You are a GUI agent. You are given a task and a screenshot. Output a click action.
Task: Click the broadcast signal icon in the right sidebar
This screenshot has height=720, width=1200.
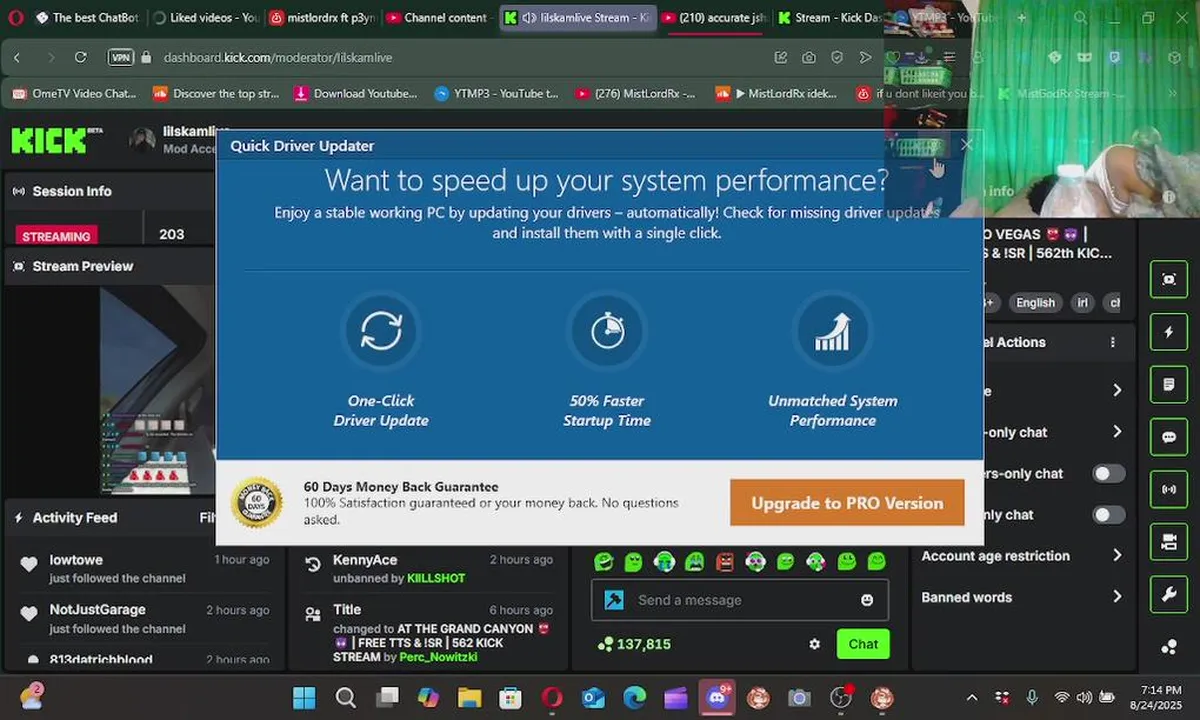click(1169, 490)
